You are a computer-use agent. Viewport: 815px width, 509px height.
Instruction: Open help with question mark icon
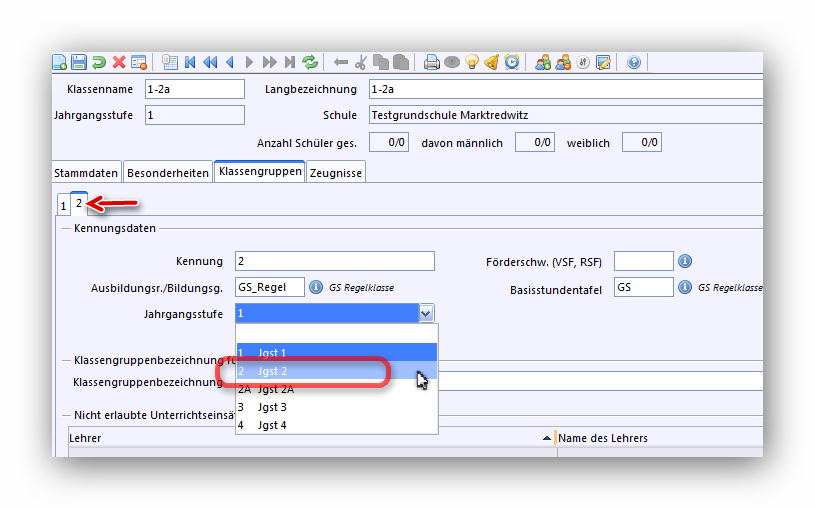click(634, 62)
